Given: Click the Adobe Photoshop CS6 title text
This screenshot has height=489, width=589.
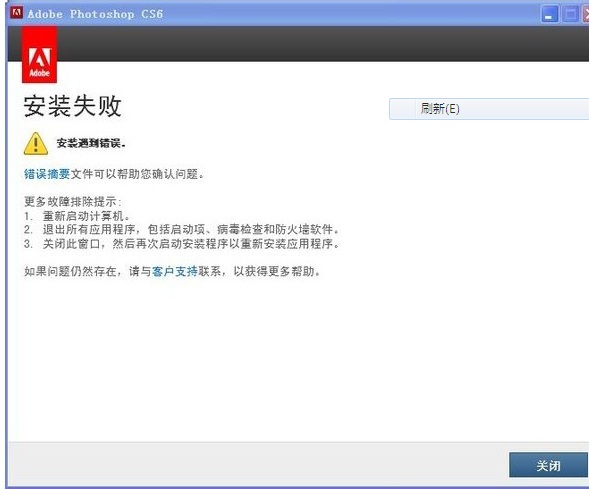Looking at the screenshot, I should (x=95, y=14).
